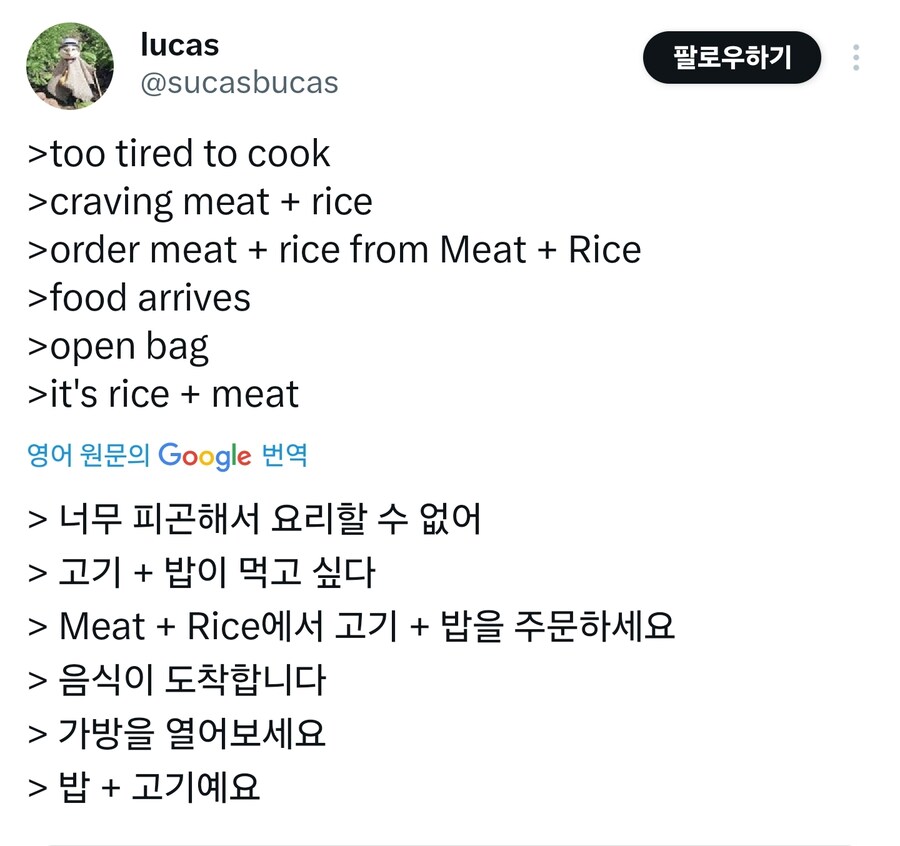
Task: Tap the 팔로우하기 follow button
Action: (x=733, y=58)
